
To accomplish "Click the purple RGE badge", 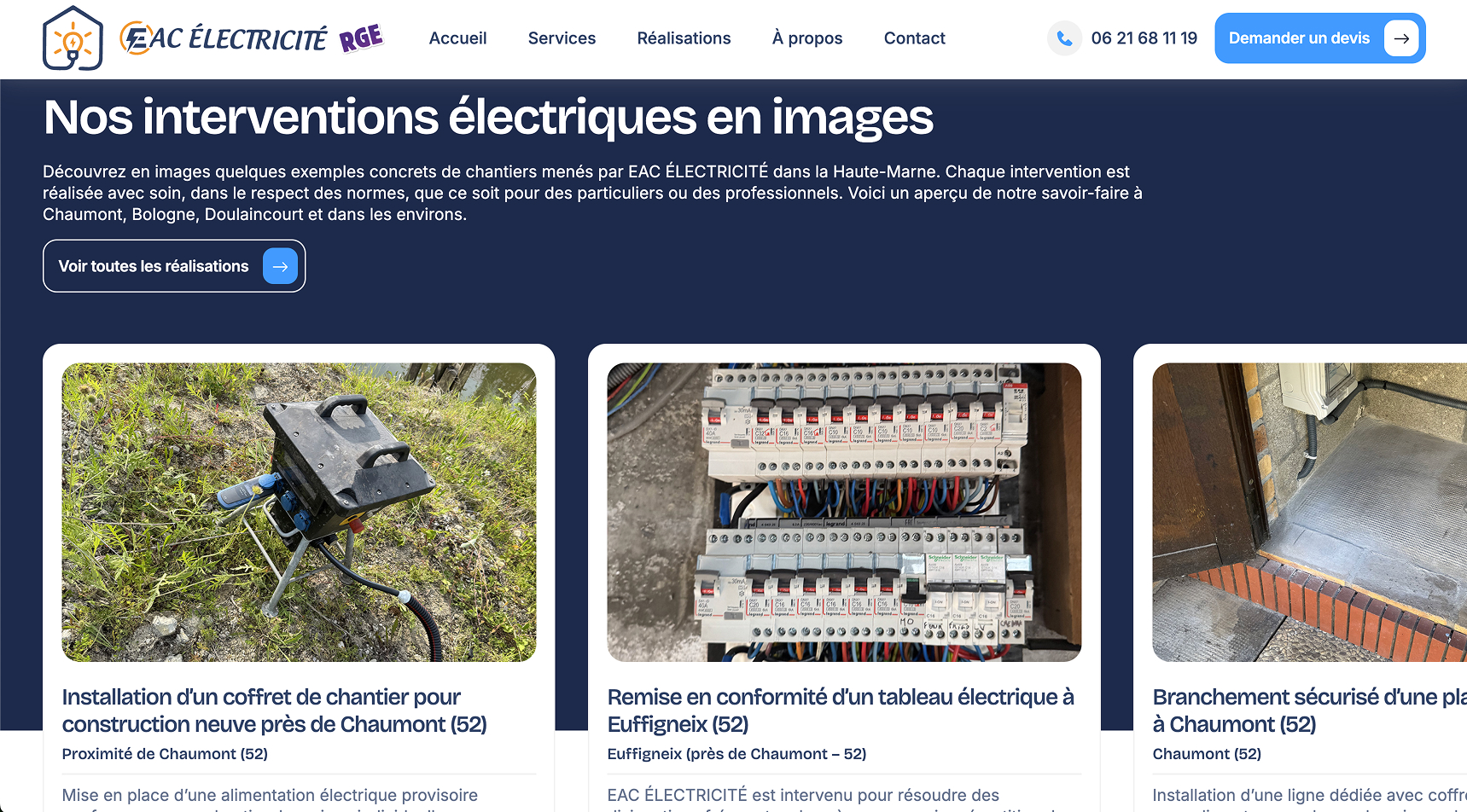I will (x=361, y=38).
